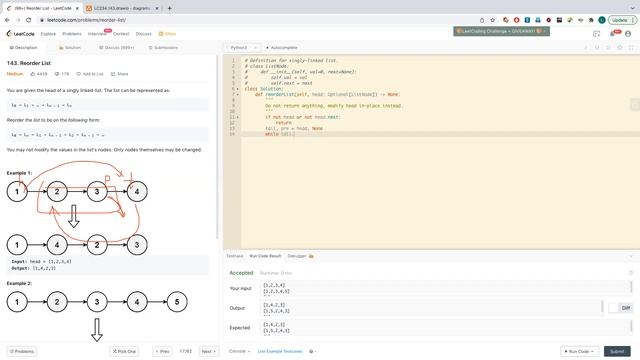Open the Run Code dropdown button
The height and width of the screenshot is (360, 640).
pos(580,351)
